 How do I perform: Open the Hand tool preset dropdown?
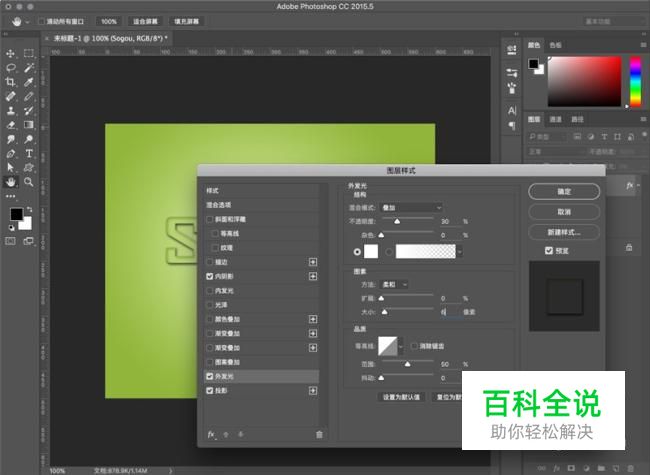tap(27, 22)
